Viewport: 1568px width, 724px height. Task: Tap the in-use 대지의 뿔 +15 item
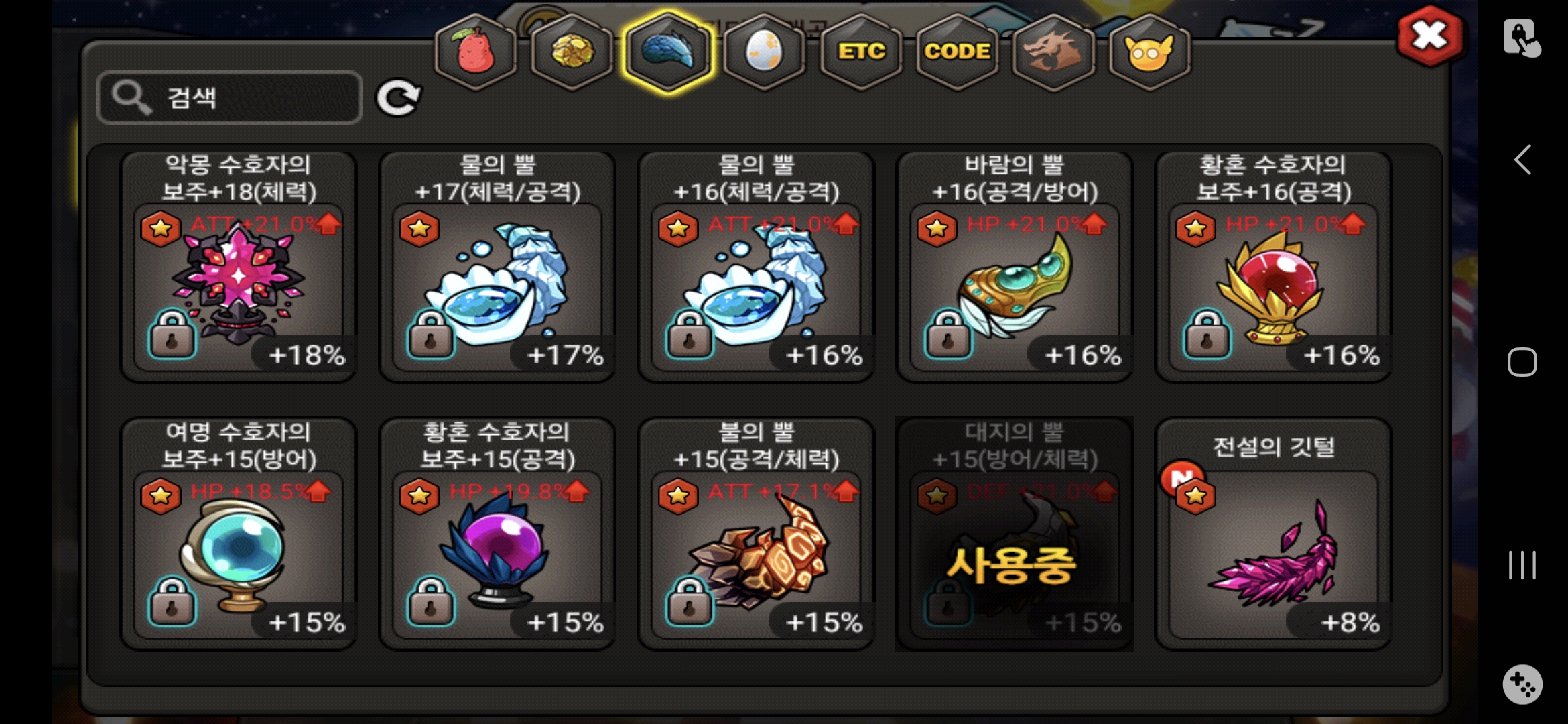coord(1015,534)
